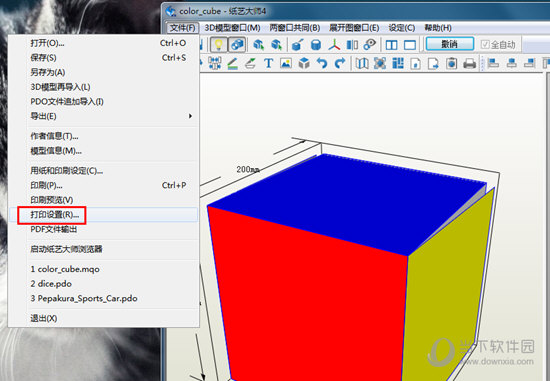Expand the 导出(E) submenu arrow
The height and width of the screenshot is (381, 550).
click(190, 116)
